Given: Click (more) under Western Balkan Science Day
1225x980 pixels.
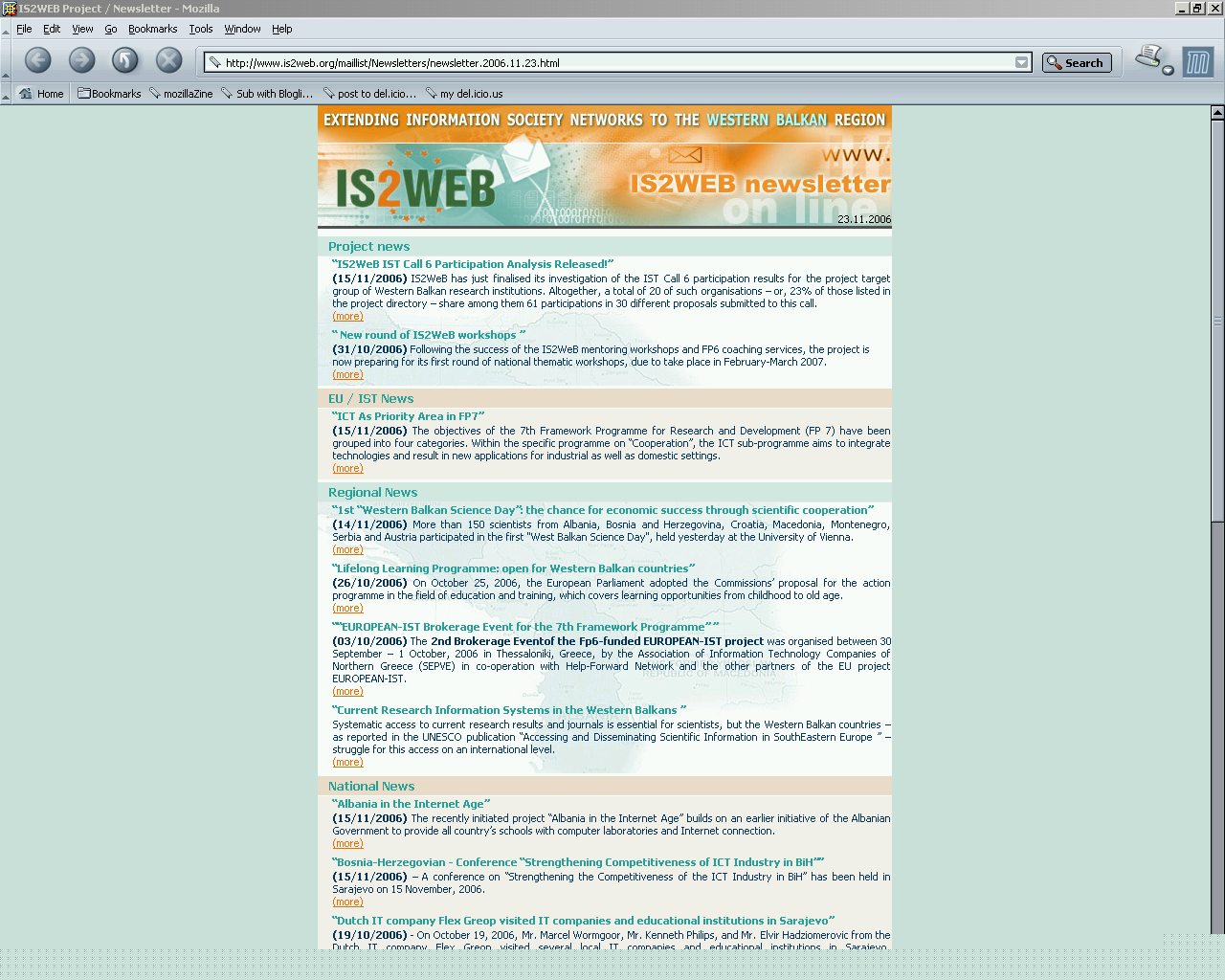Looking at the screenshot, I should pos(347,550).
